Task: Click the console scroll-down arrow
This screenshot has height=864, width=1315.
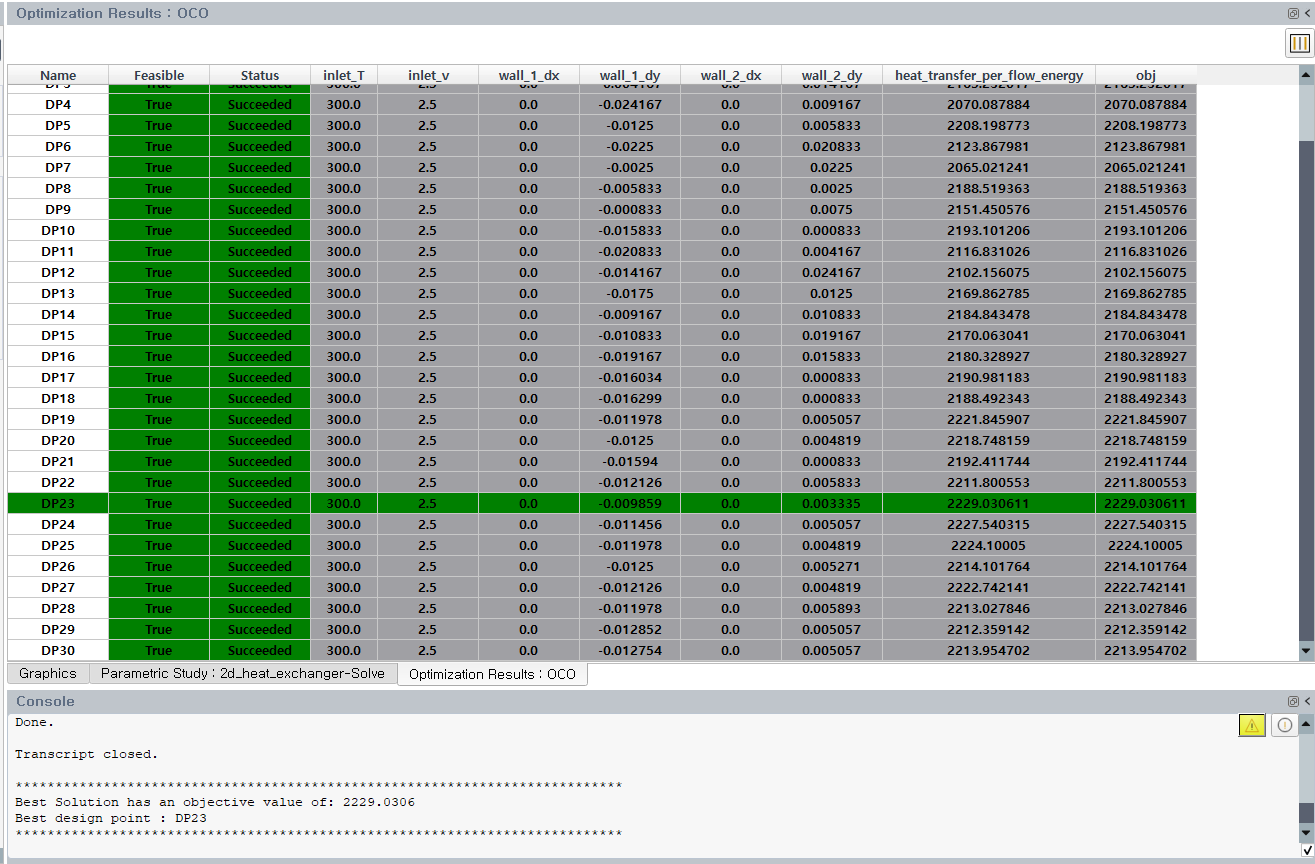Action: (x=1307, y=833)
